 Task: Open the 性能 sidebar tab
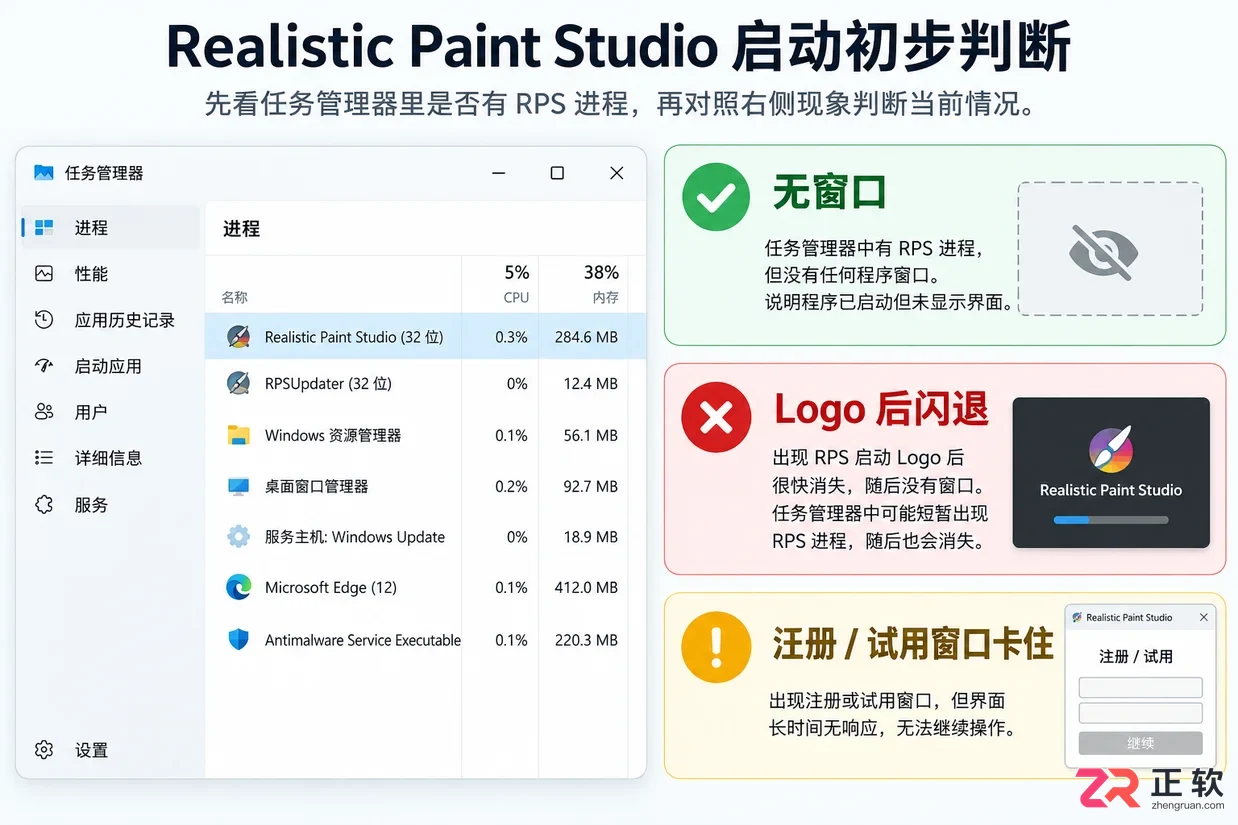(x=111, y=274)
